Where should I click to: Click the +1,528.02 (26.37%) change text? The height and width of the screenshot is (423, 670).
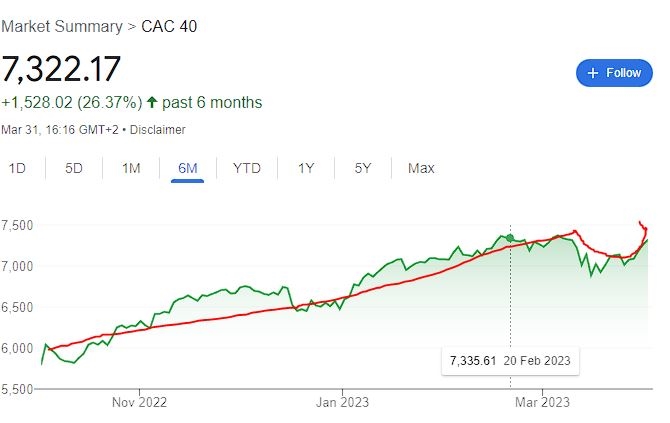tap(70, 102)
